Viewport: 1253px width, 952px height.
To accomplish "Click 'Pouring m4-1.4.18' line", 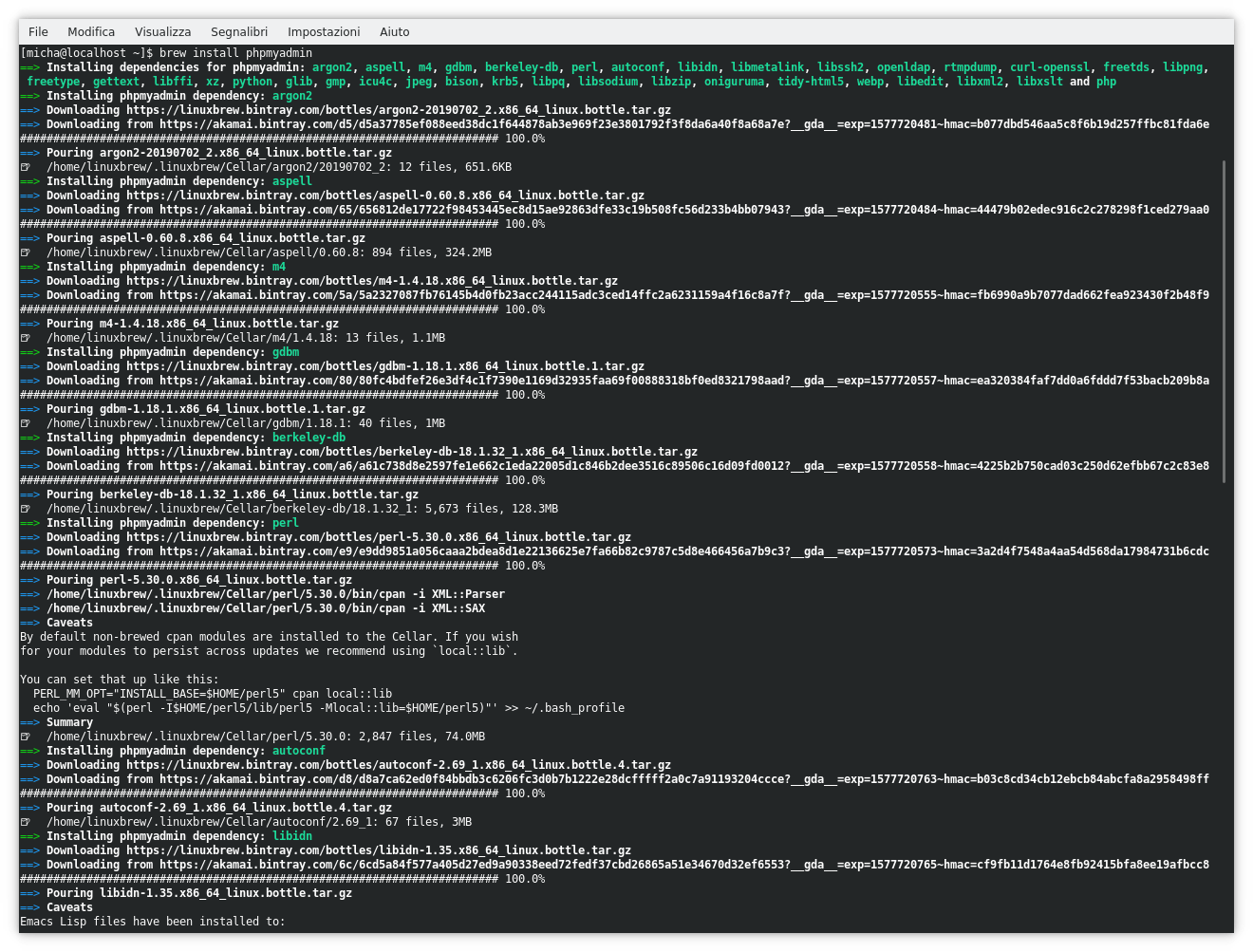I will (x=179, y=324).
